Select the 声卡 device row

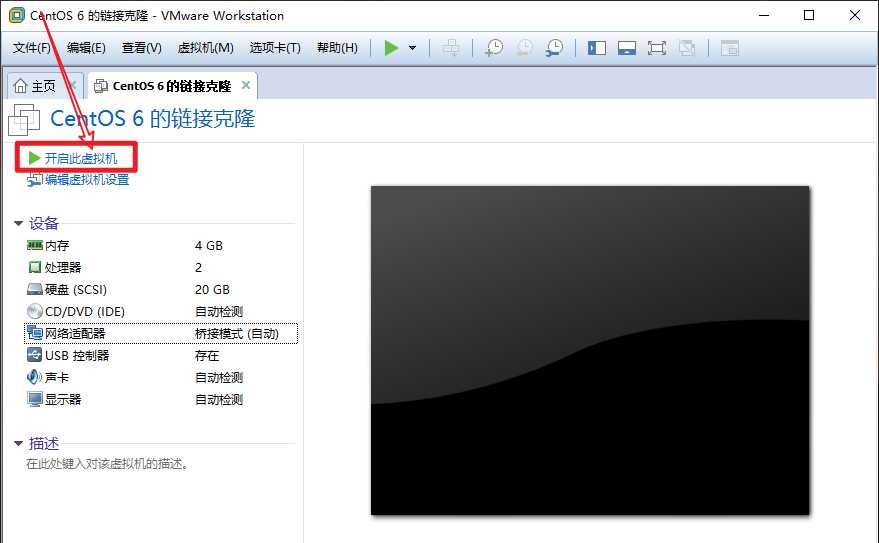(161, 378)
